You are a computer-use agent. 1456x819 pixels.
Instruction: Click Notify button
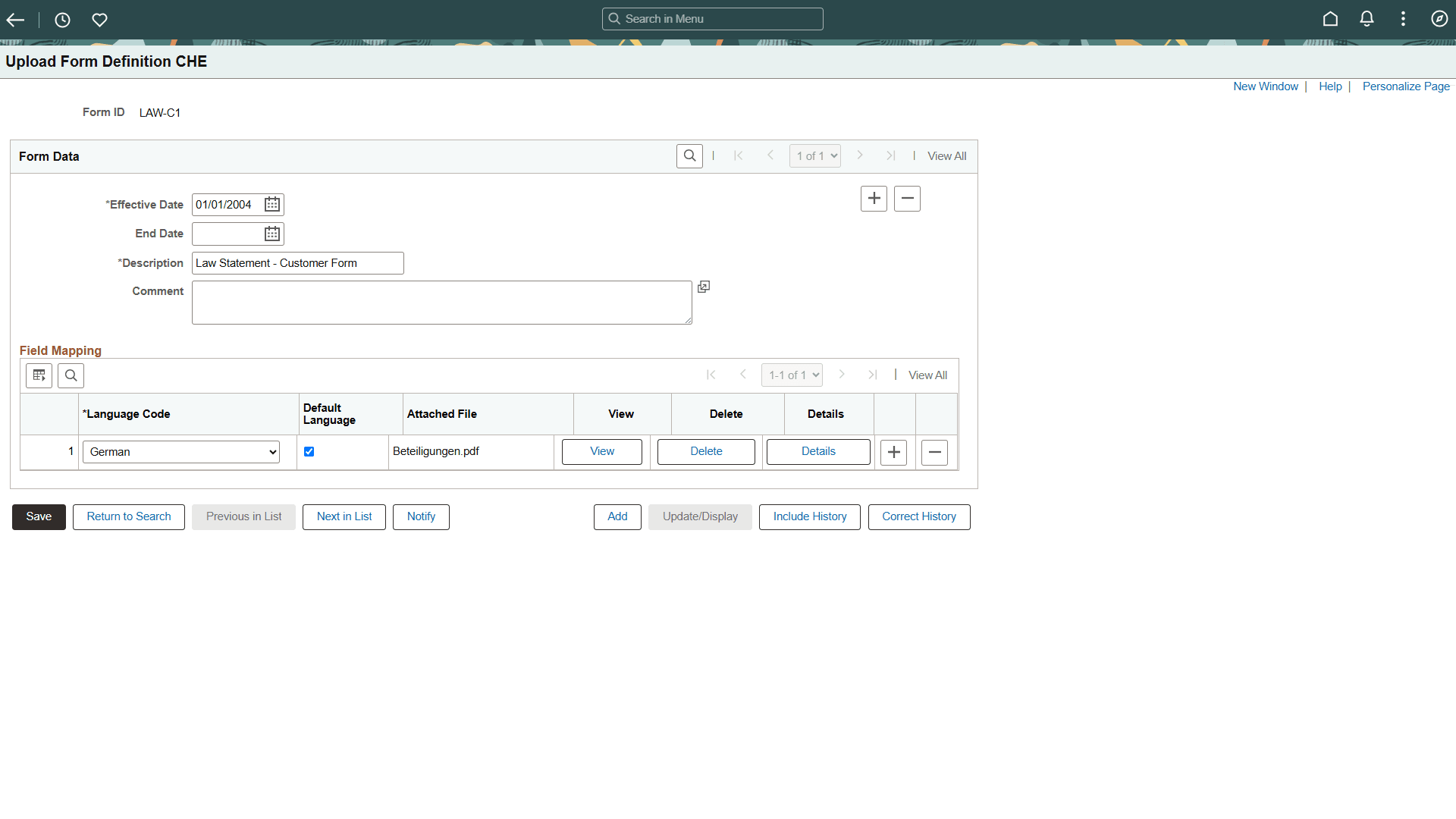[421, 517]
